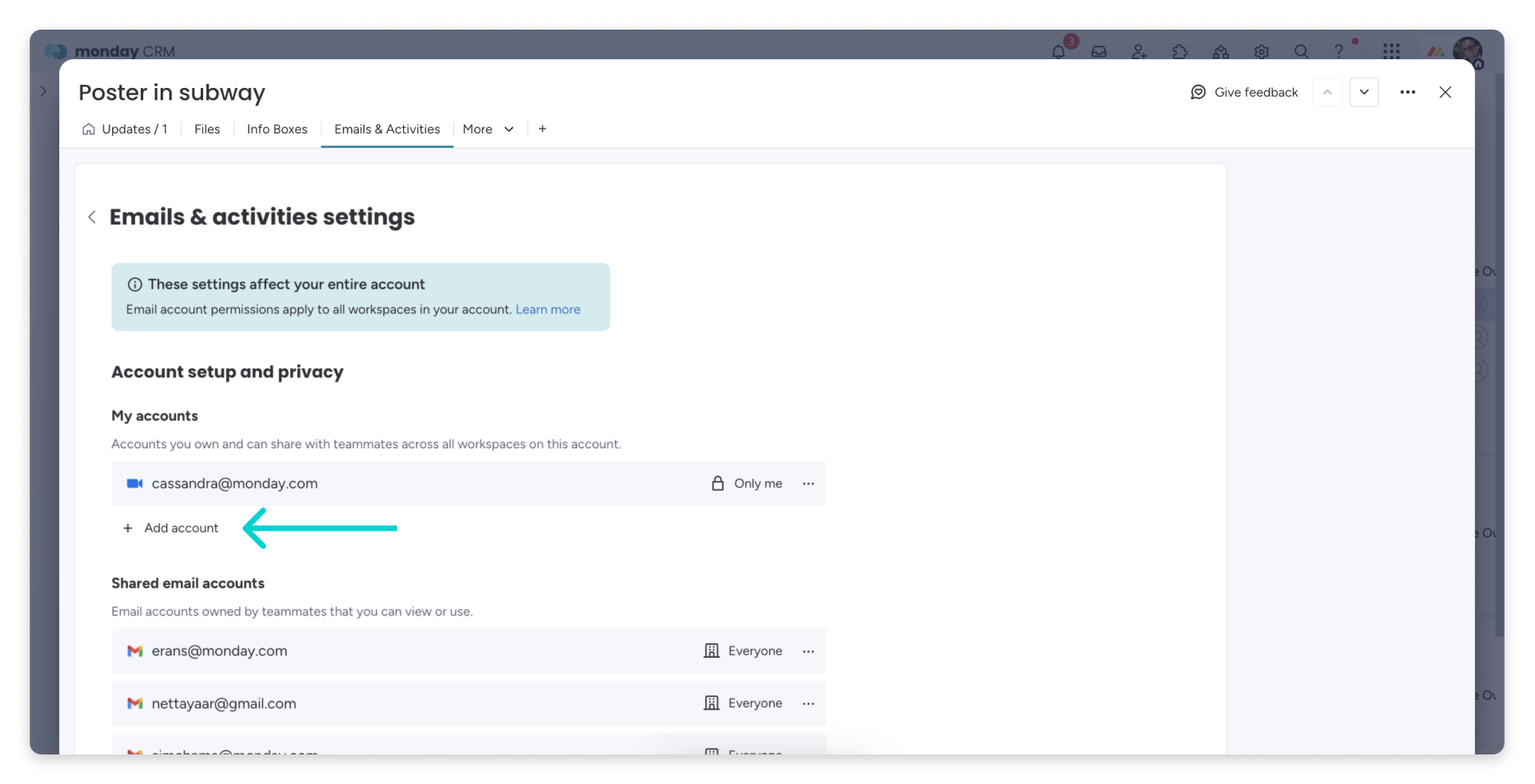Change erans@monday.com Everyone permission
The width and height of the screenshot is (1535, 784).
click(x=743, y=651)
